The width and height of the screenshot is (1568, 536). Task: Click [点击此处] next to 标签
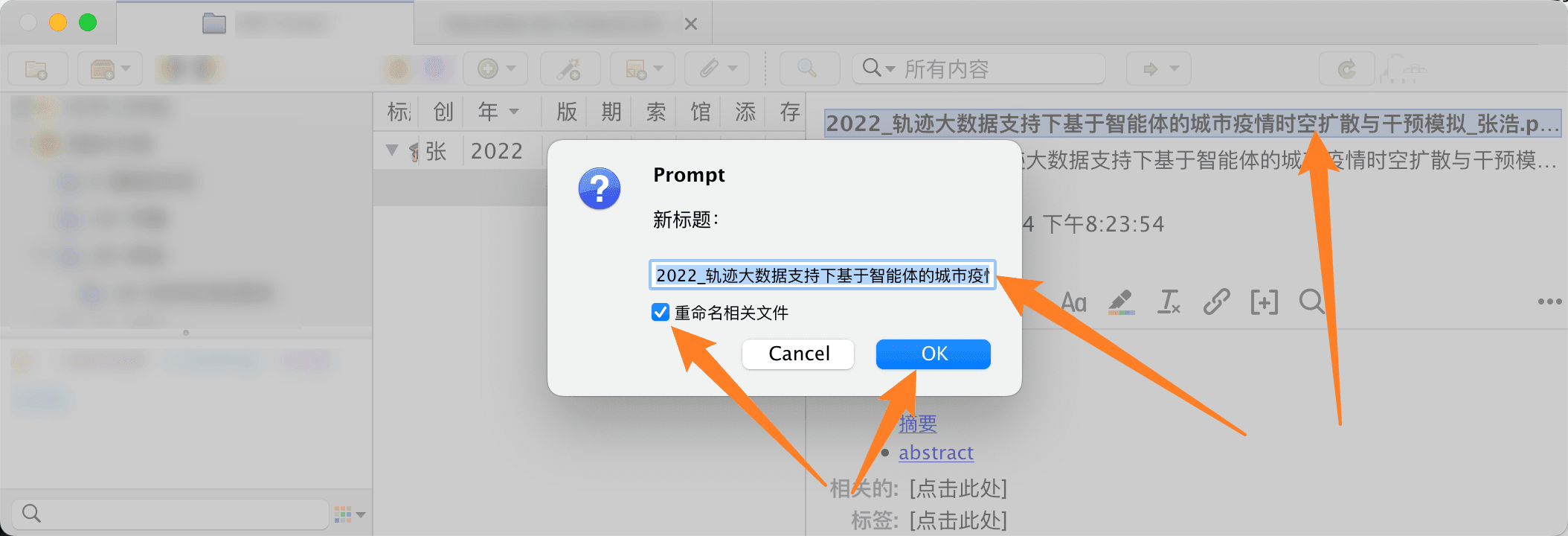958,520
